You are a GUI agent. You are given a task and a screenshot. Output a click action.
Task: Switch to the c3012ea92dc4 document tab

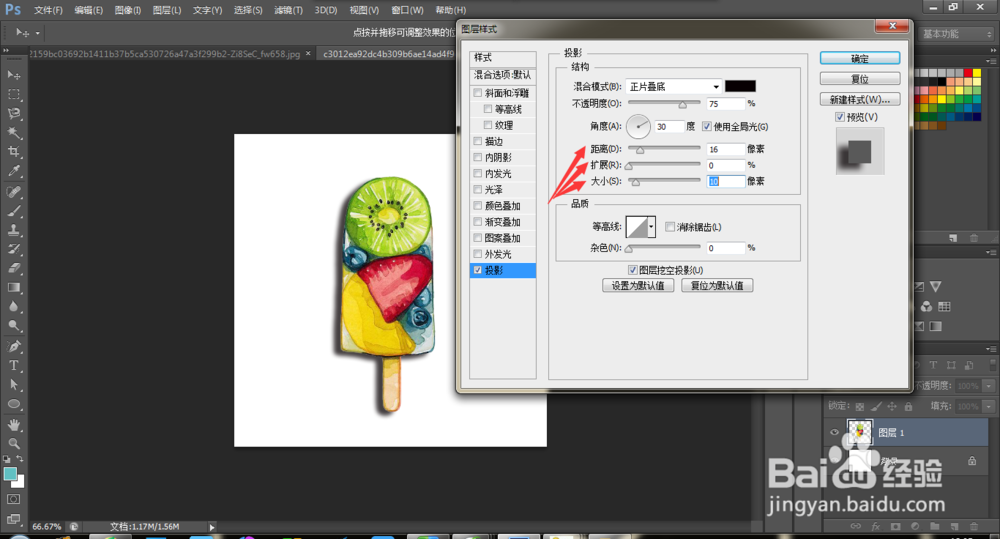click(x=388, y=54)
